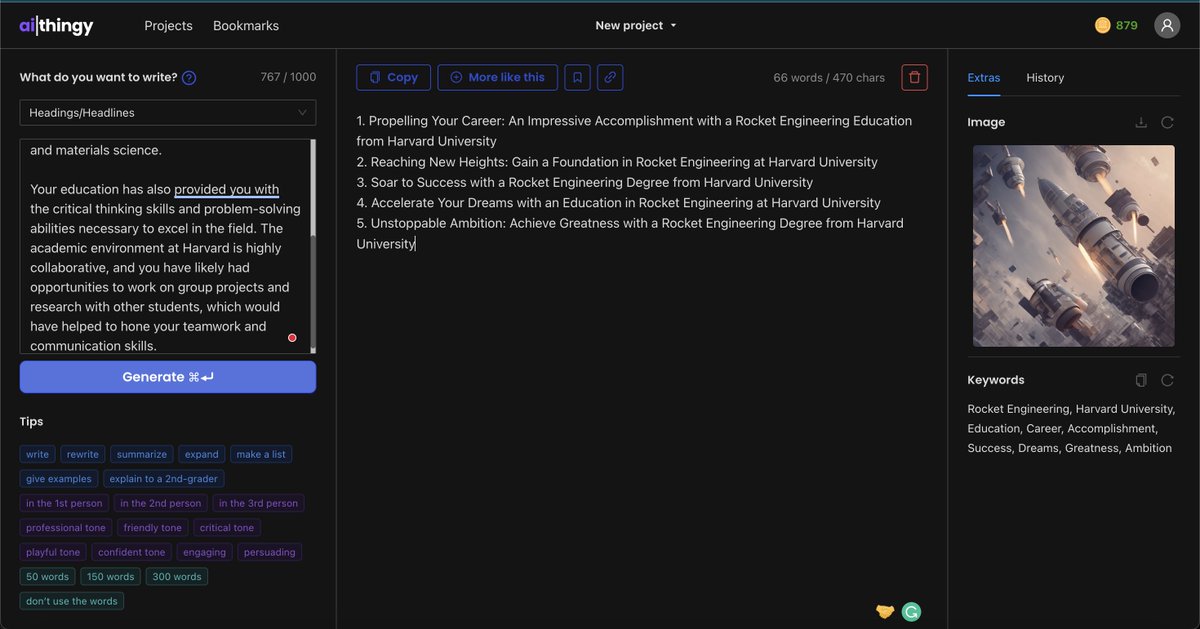The height and width of the screenshot is (629, 1200).
Task: Select the 'engaging' tag
Action: click(x=205, y=552)
